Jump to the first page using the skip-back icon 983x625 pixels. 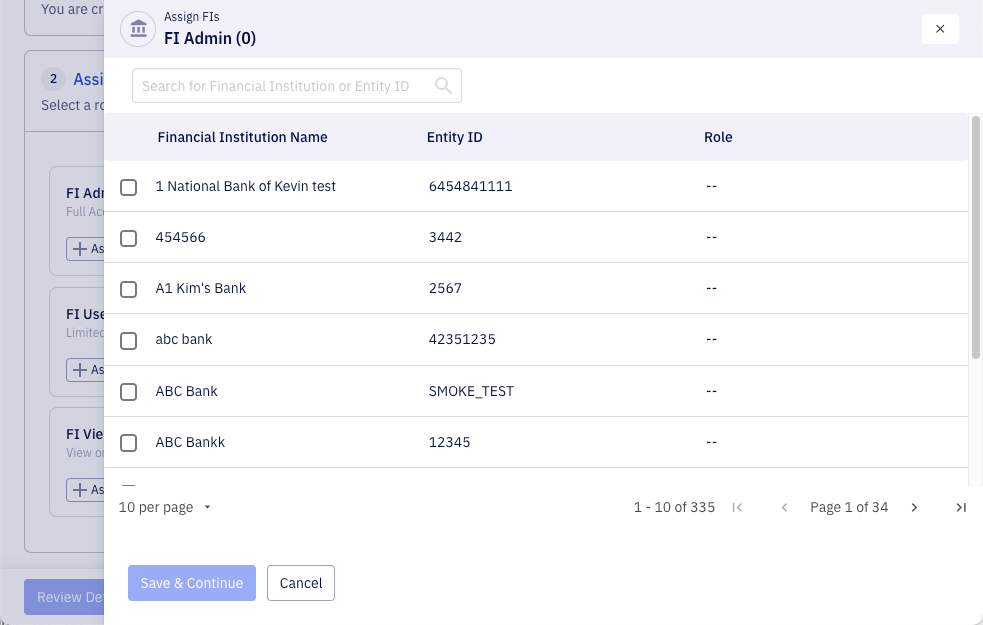coord(738,507)
